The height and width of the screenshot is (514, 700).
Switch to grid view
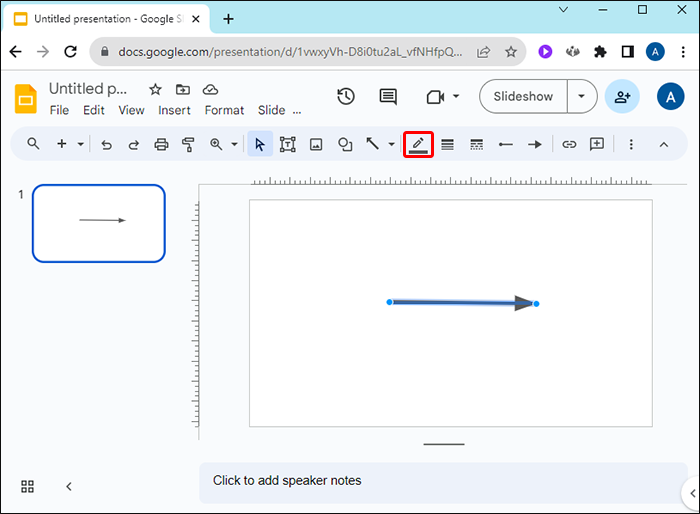27,486
